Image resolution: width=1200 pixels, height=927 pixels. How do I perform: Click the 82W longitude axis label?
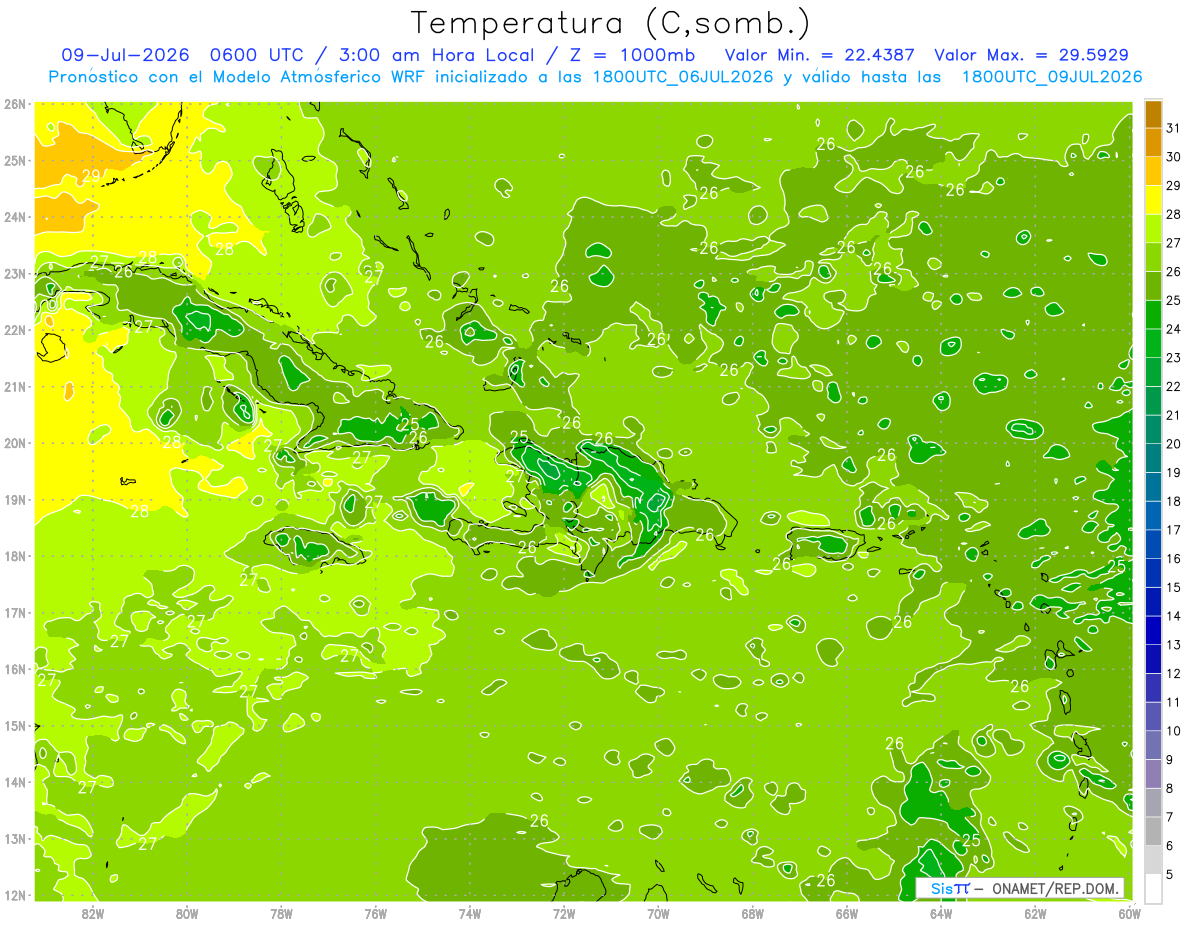pyautogui.click(x=92, y=913)
